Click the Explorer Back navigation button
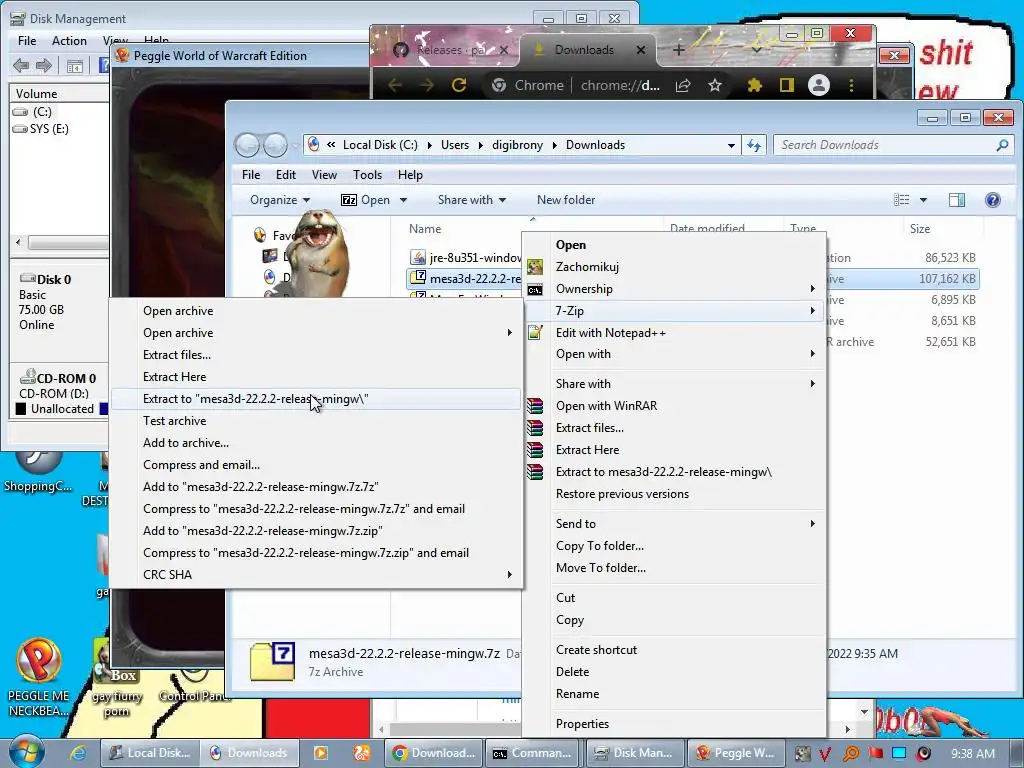The width and height of the screenshot is (1024, 768). 248,145
